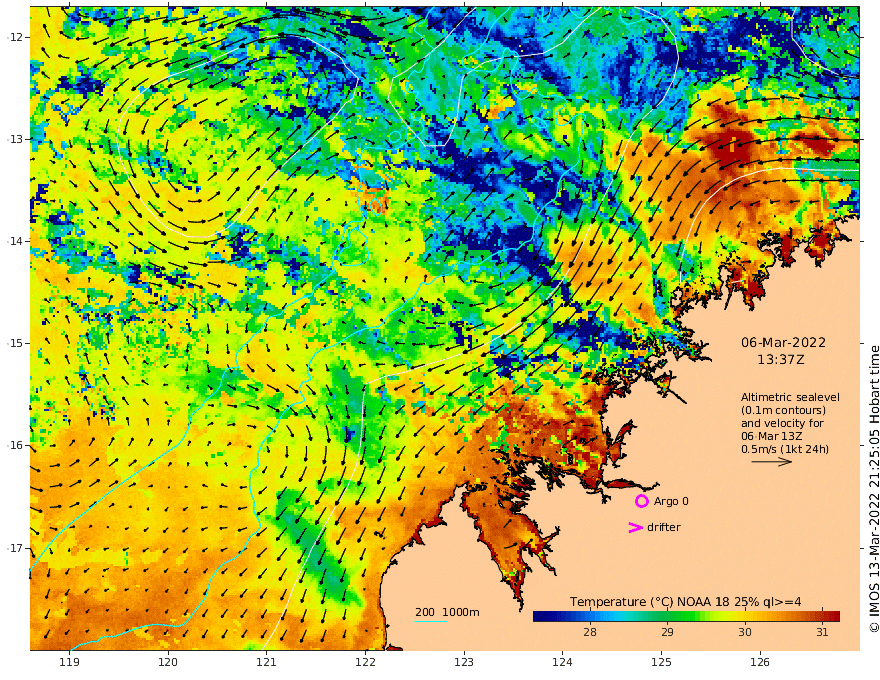Click longitude axis label 123
The height and width of the screenshot is (680, 880).
464,662
